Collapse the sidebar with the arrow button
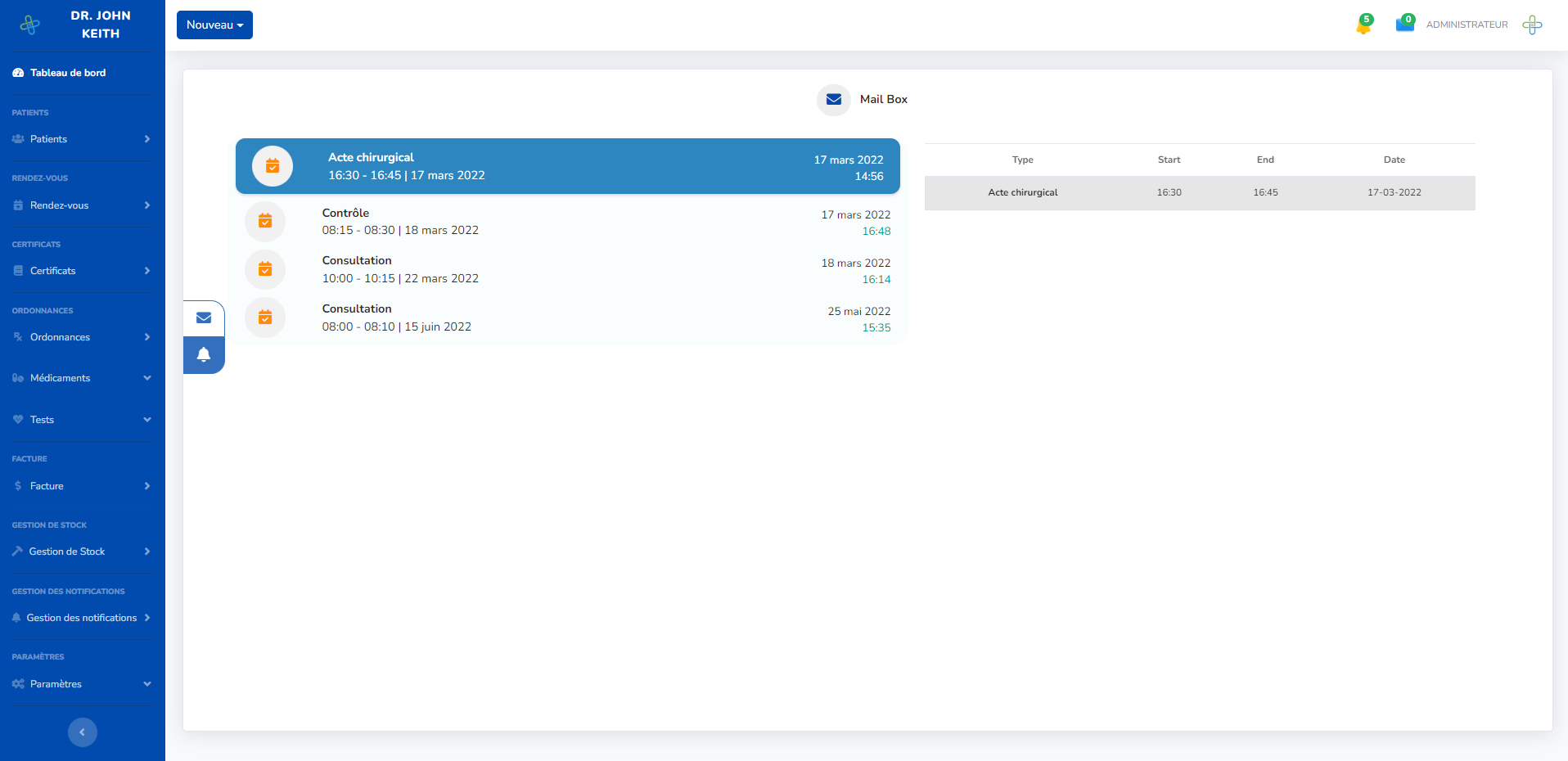 (x=82, y=732)
